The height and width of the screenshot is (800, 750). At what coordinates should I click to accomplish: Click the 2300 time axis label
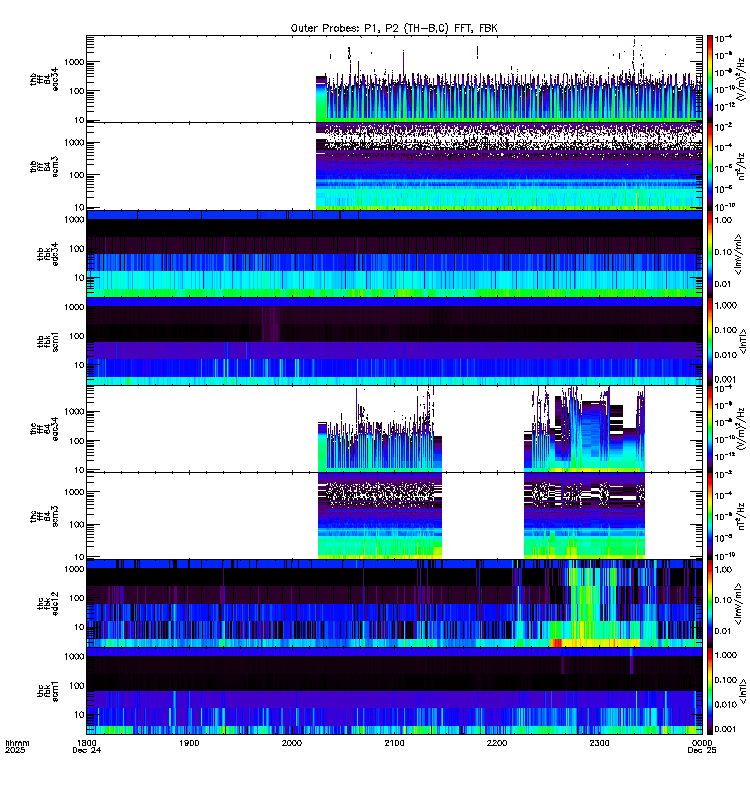599,743
